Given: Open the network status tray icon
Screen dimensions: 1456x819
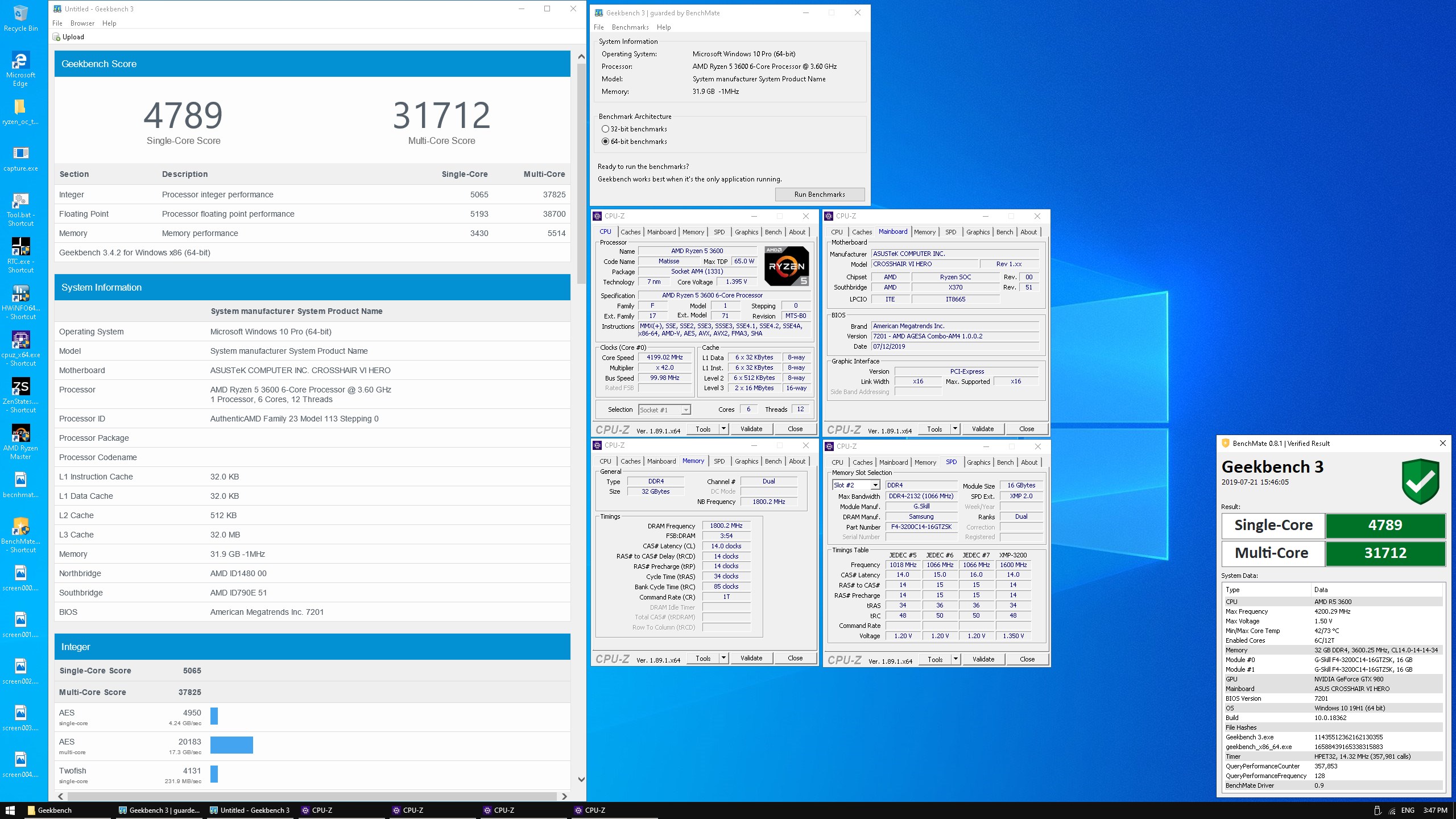Looking at the screenshot, I should pos(1392,810).
